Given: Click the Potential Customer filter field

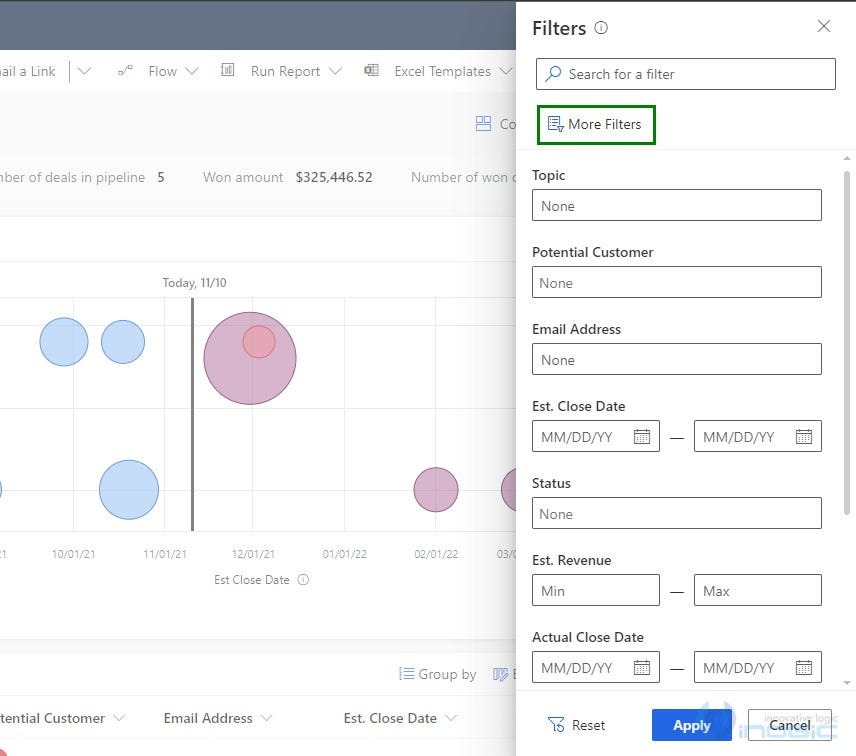Looking at the screenshot, I should coord(676,282).
